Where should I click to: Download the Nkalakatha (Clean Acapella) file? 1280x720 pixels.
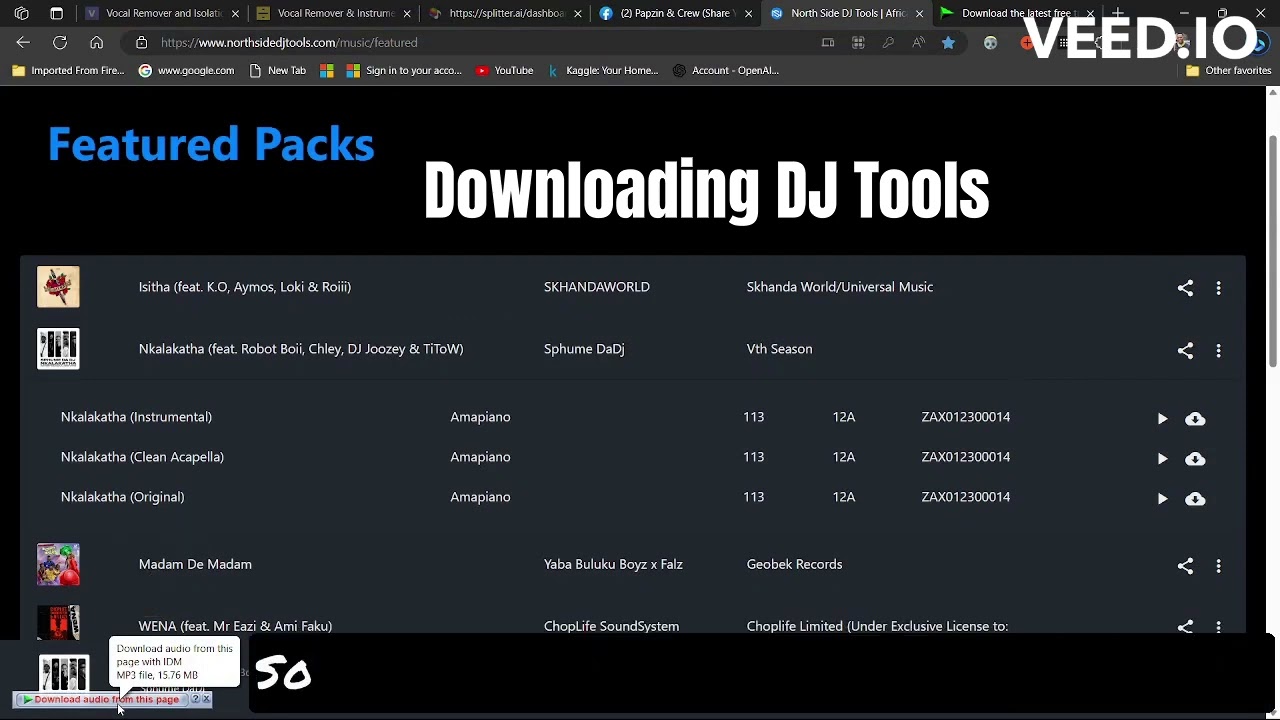1195,459
